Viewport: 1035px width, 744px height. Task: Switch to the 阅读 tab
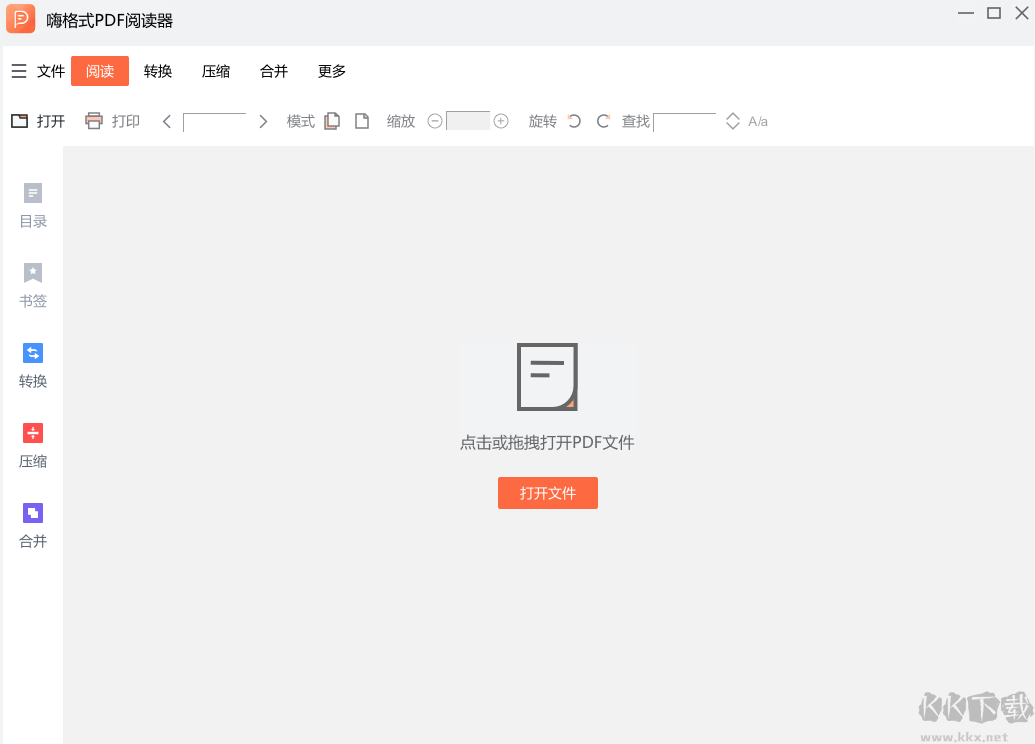(x=99, y=71)
